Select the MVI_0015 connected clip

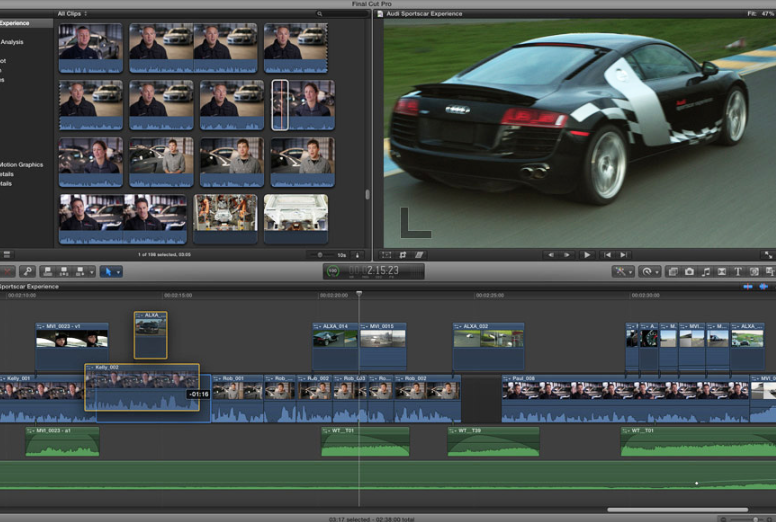[x=383, y=346]
